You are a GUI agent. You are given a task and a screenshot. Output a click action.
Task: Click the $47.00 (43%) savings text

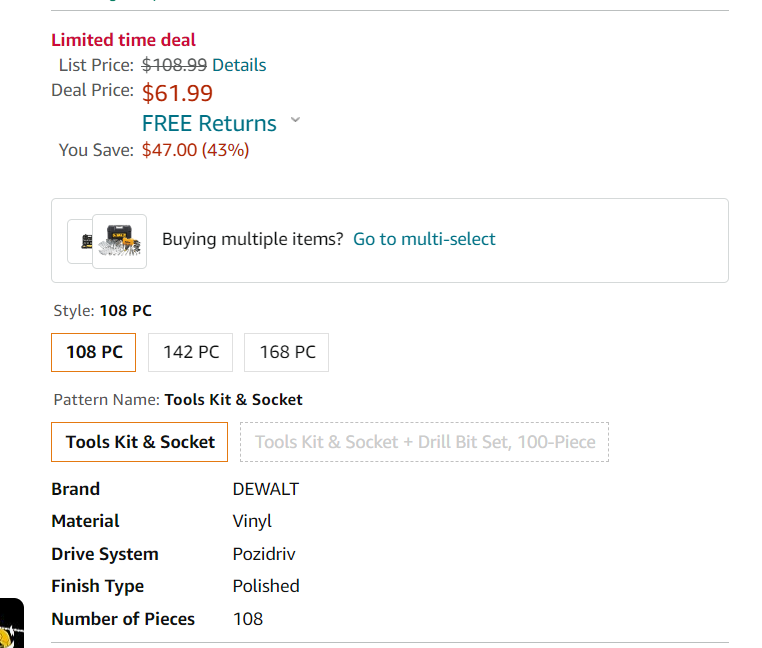tap(195, 150)
